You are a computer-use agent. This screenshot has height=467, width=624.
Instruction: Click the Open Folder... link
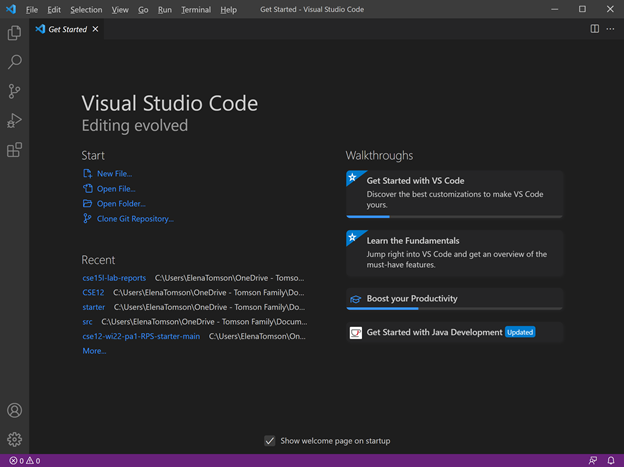pos(121,203)
